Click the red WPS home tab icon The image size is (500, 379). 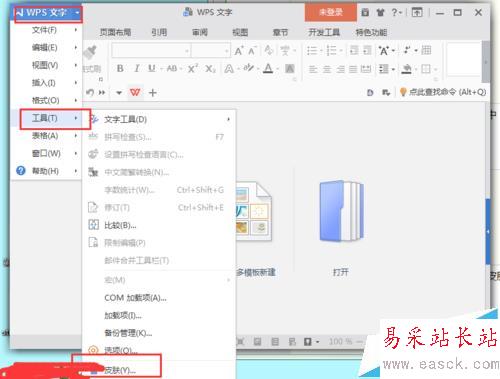(x=135, y=92)
